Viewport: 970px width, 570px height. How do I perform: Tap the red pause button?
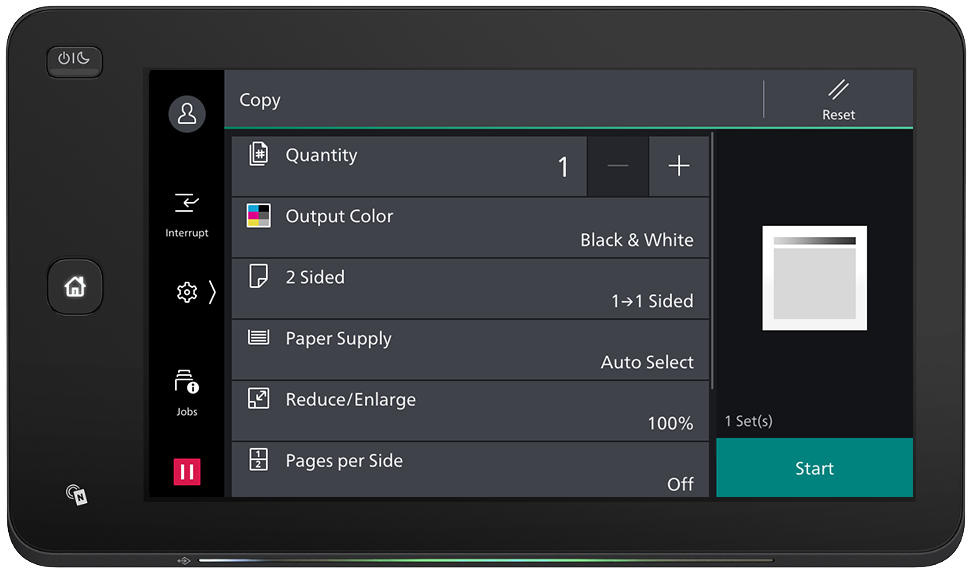[187, 472]
